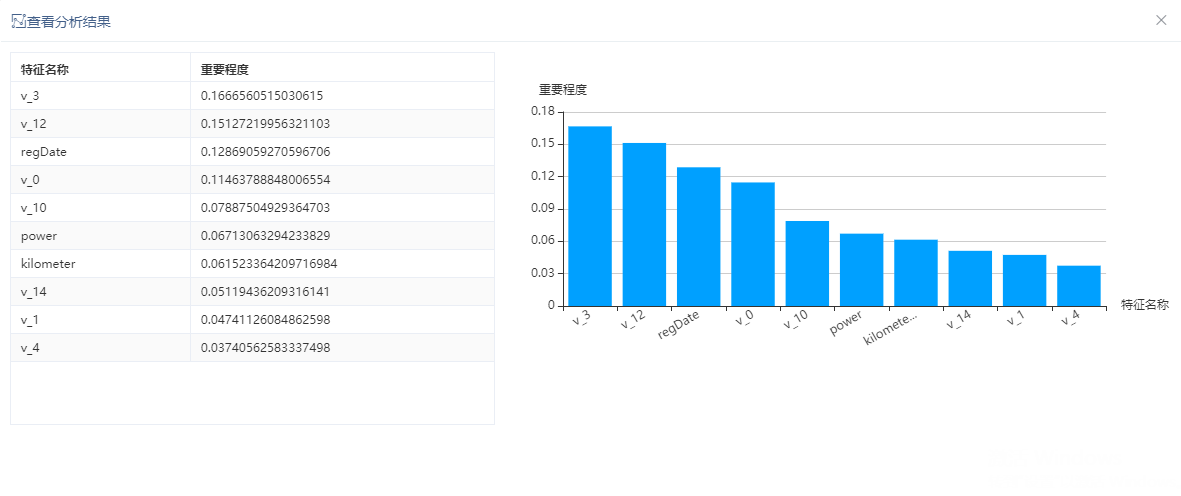Click the v_3 bar in chart
Viewport: 1181px width, 496px height.
(590, 216)
